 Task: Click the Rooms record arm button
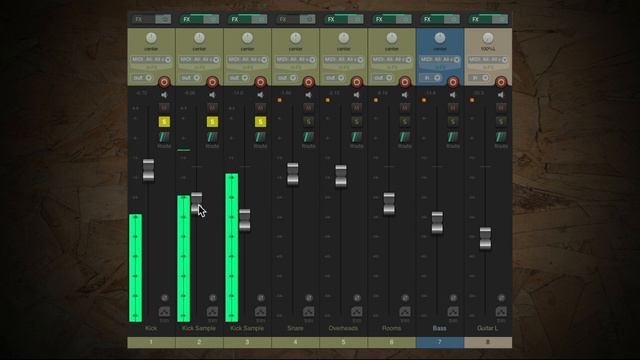[405, 82]
